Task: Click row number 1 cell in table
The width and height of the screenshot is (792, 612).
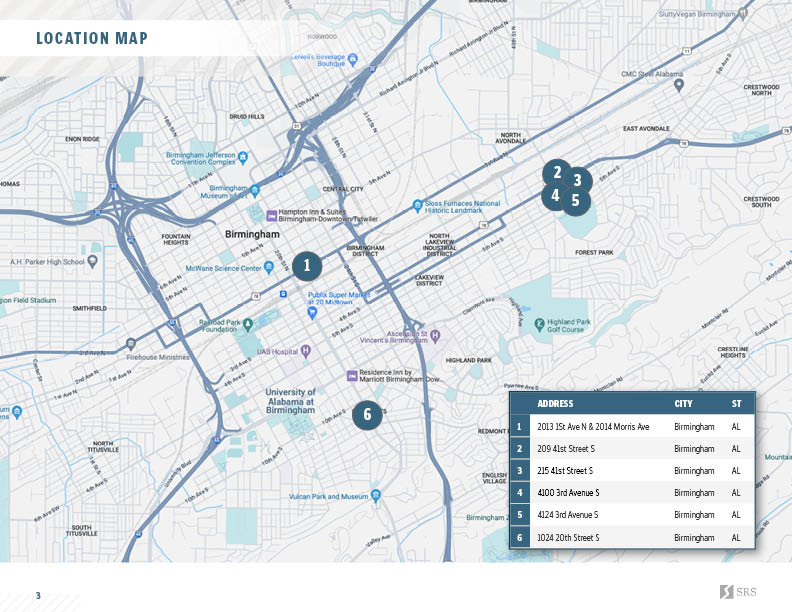Action: tap(519, 427)
